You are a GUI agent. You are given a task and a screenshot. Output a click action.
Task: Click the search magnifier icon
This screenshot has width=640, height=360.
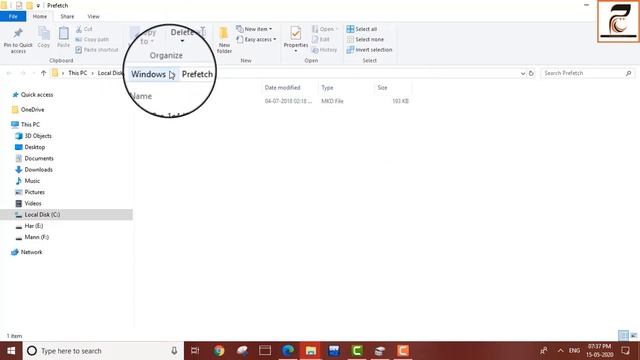click(x=629, y=73)
